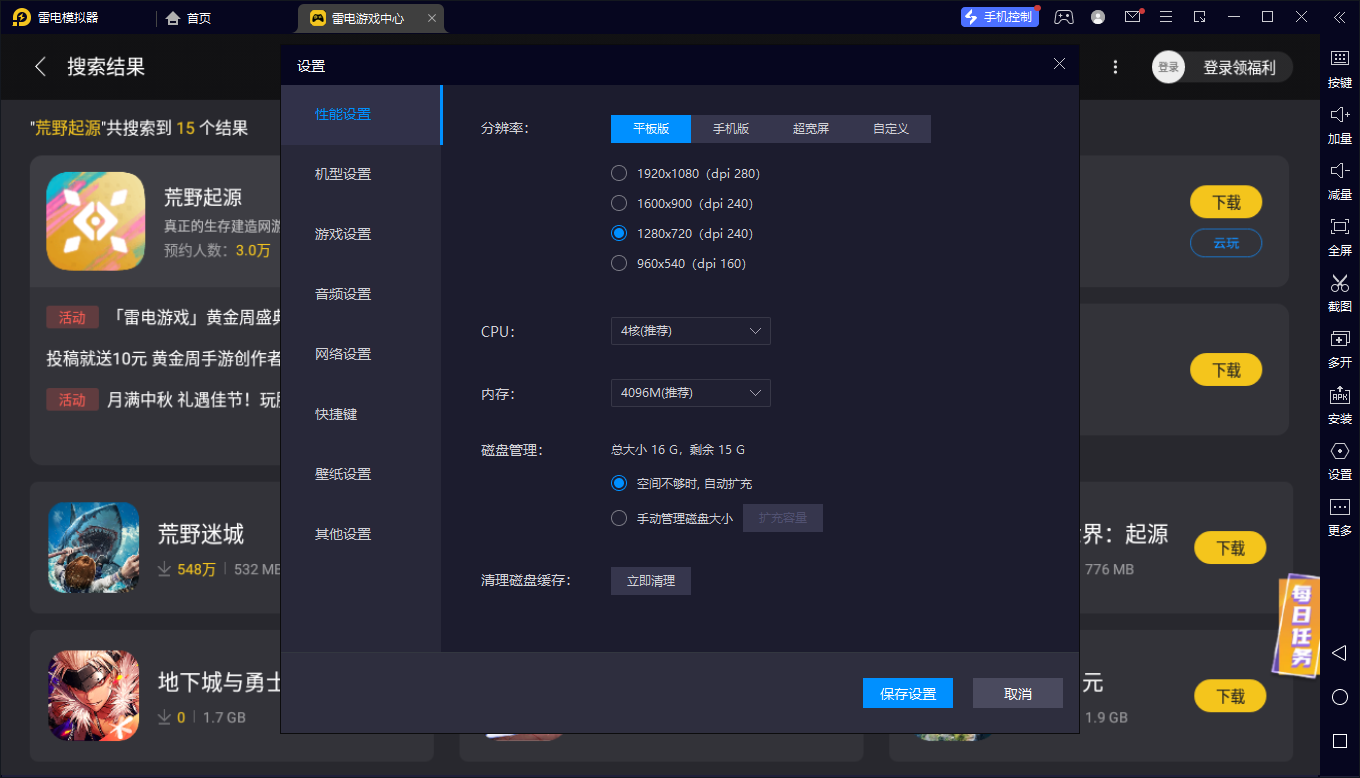Install an APK via the 安装 icon
This screenshot has width=1360, height=778.
click(1338, 405)
